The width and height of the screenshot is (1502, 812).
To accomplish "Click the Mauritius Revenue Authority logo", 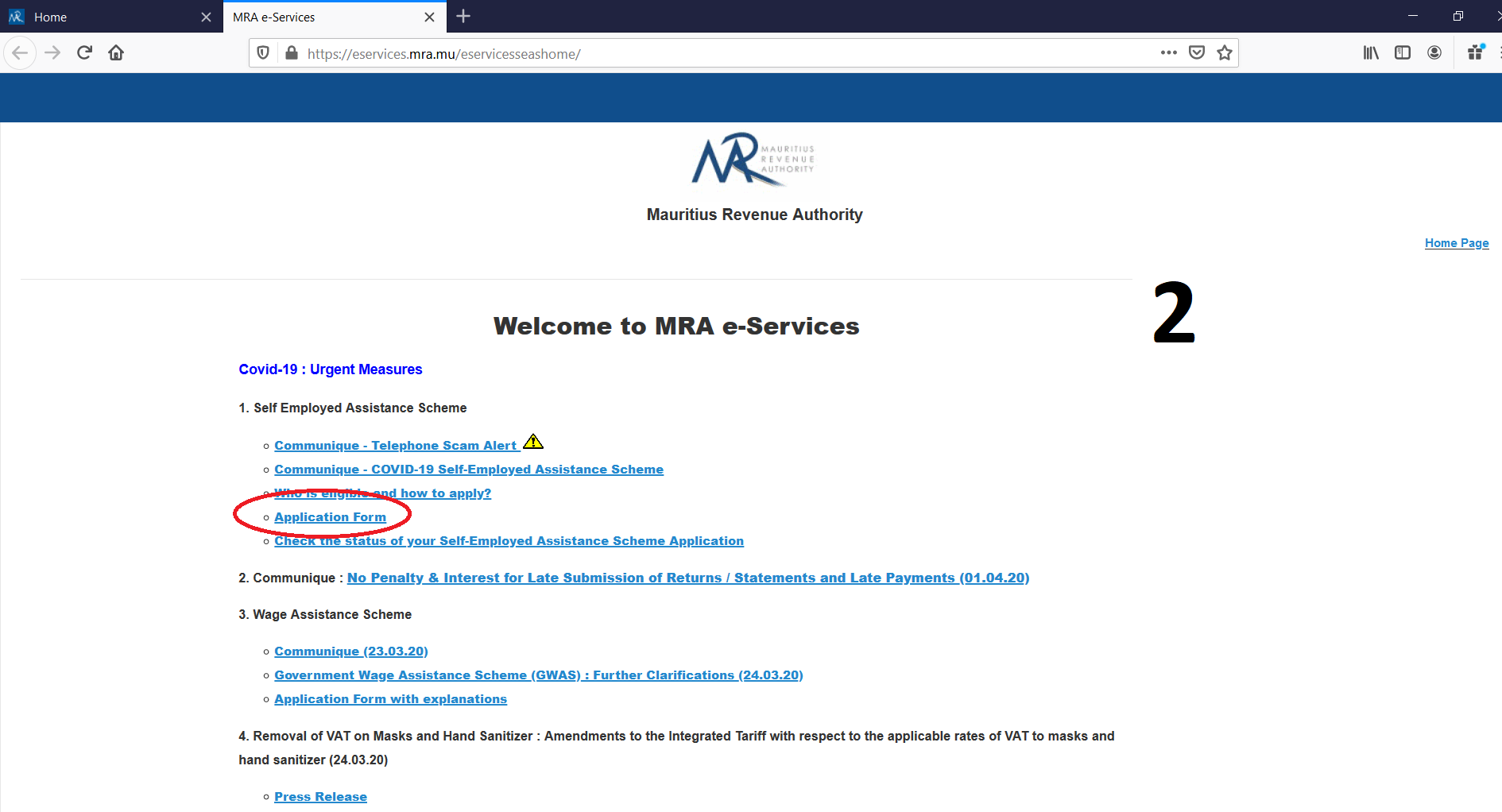I will pos(753,160).
